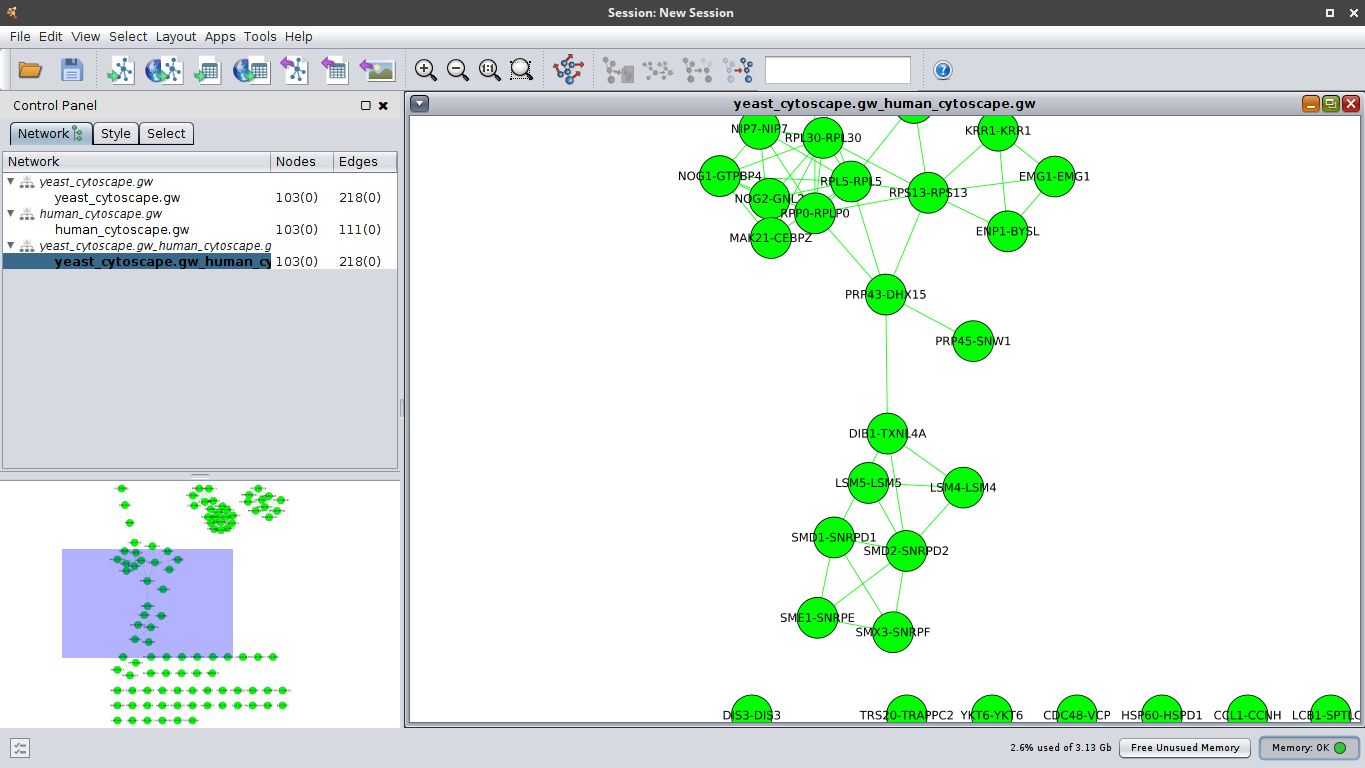Viewport: 1365px width, 768px height.
Task: Select the DIB1-TXNL4A node
Action: tap(887, 433)
